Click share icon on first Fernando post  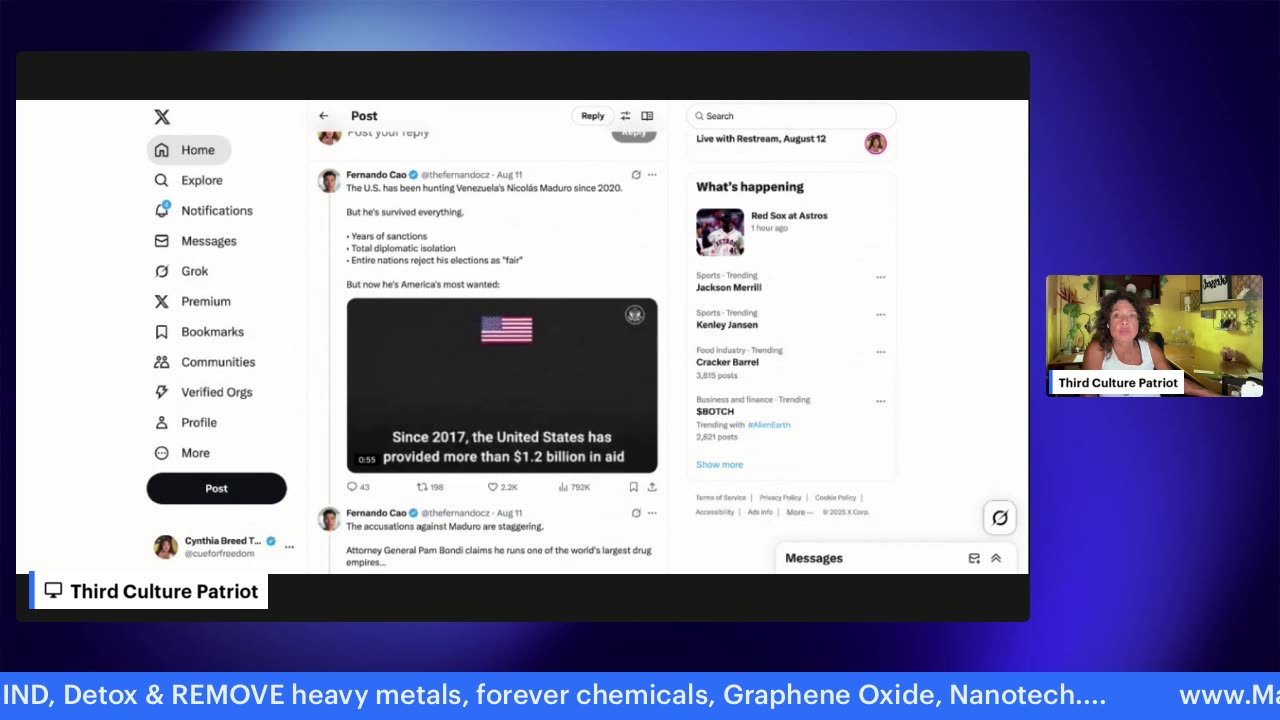[x=652, y=487]
